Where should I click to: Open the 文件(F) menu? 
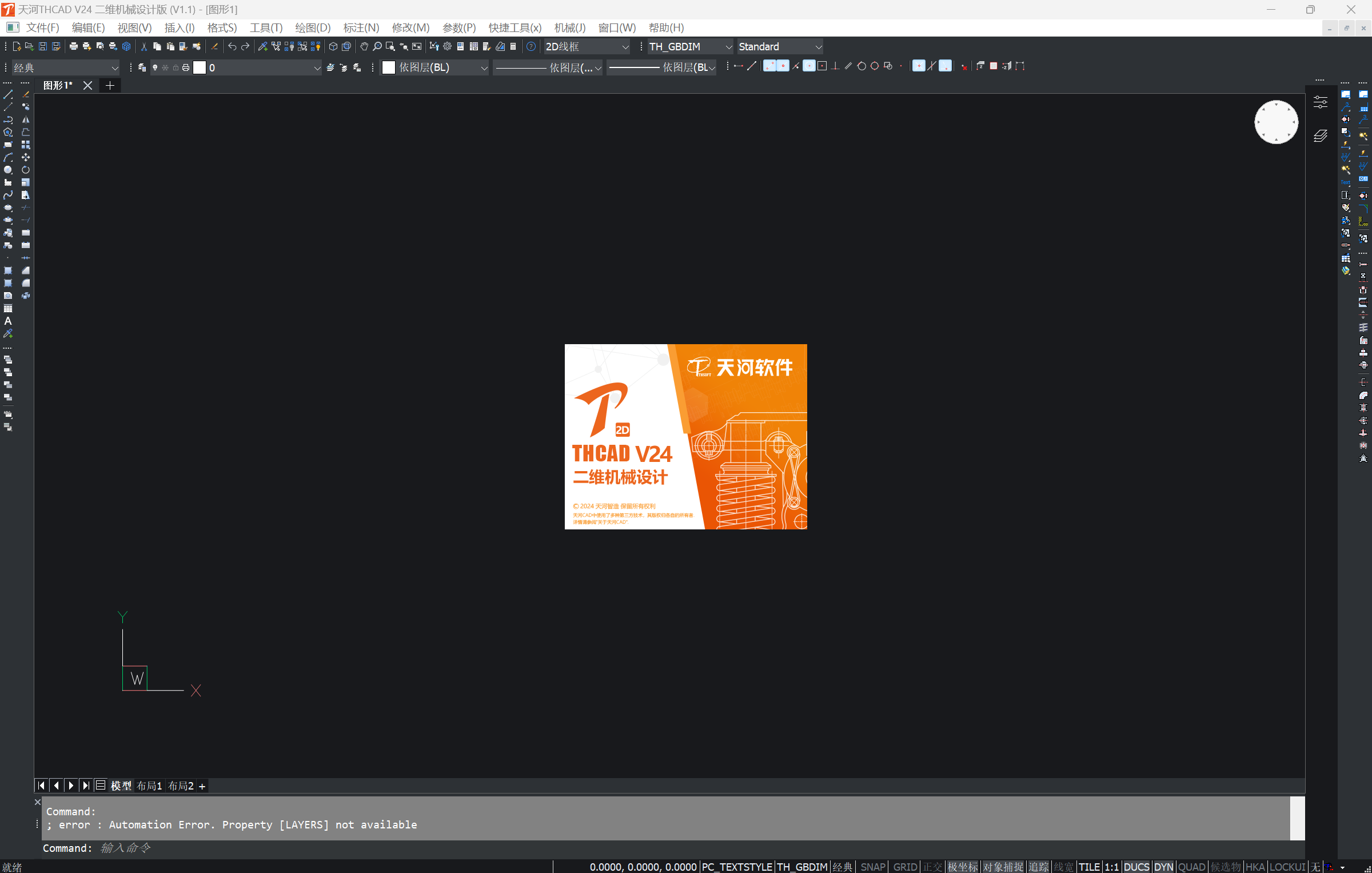click(42, 27)
